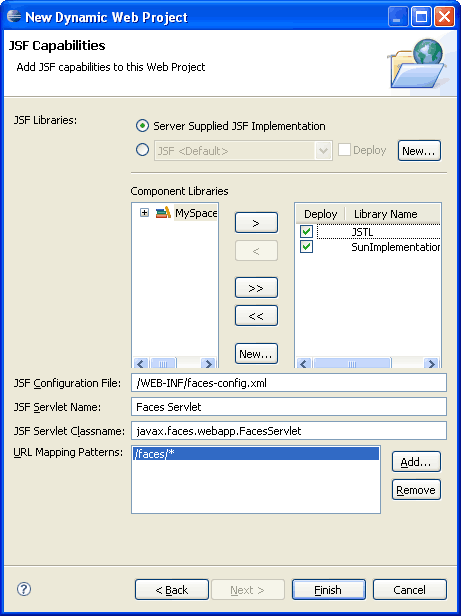Uncheck the JSTL deploy checkbox
The width and height of the screenshot is (461, 616).
click(307, 231)
